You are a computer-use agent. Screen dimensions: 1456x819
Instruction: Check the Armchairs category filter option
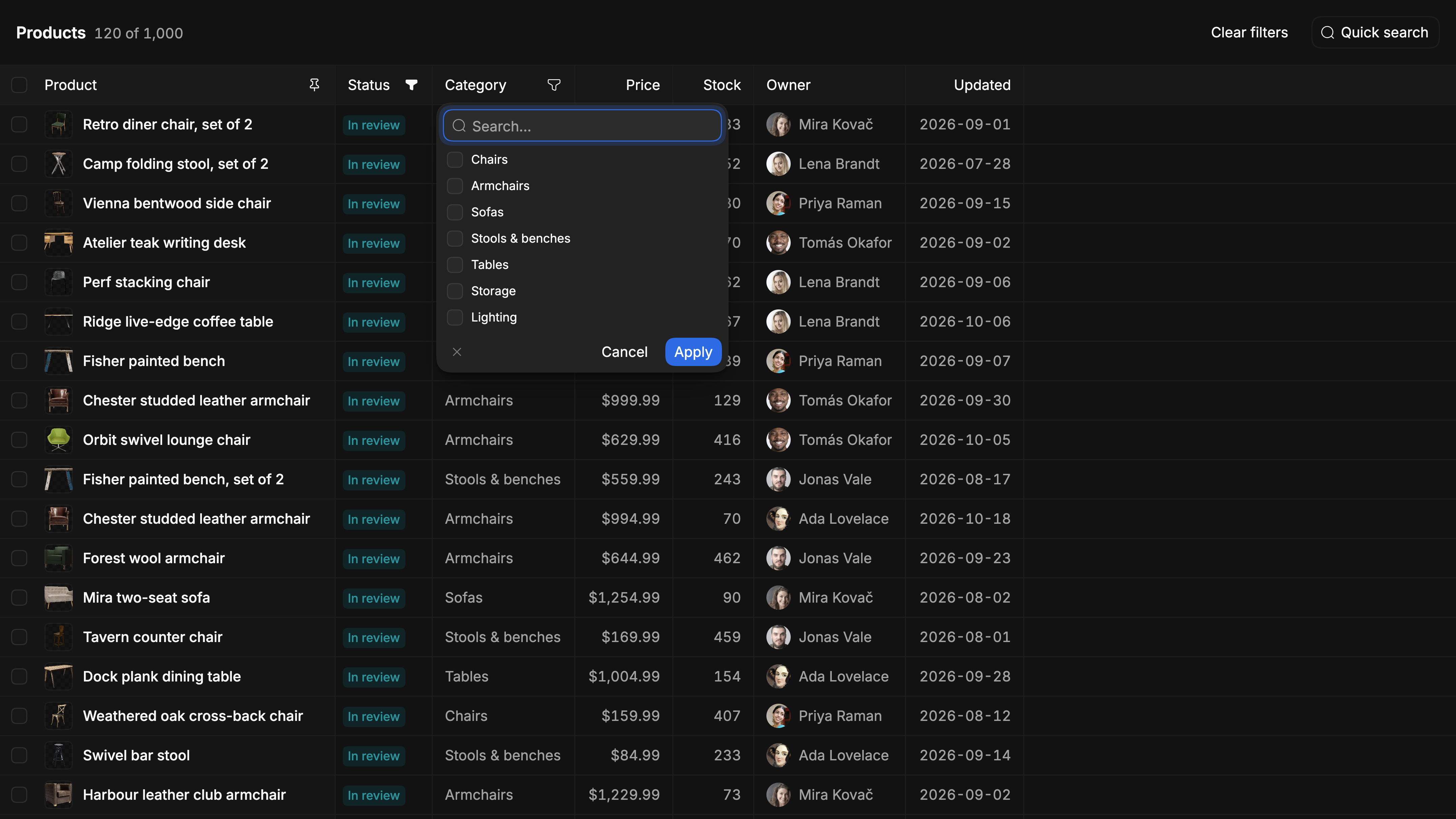pos(455,186)
